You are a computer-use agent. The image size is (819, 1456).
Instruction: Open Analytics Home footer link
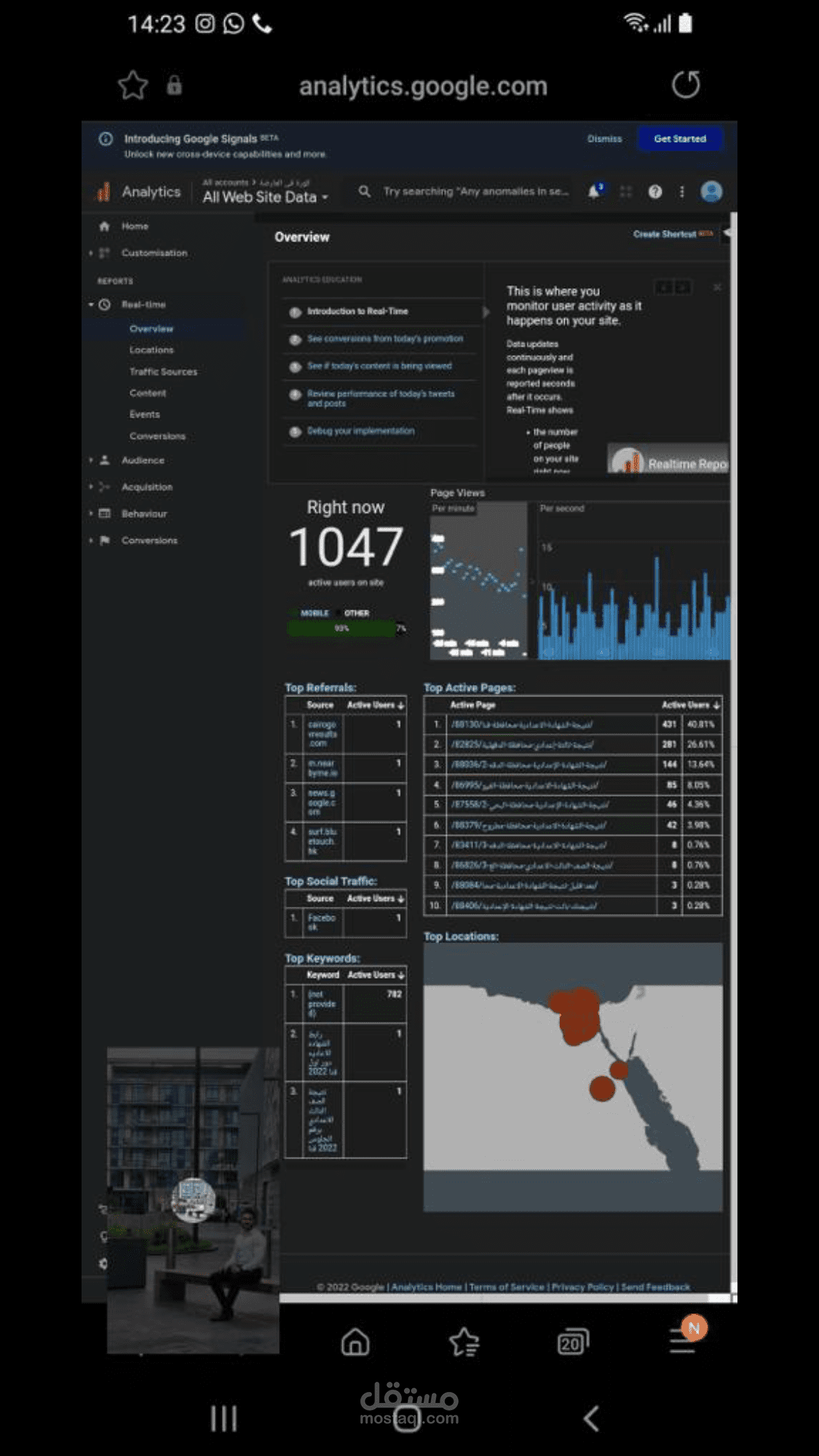click(x=427, y=1287)
